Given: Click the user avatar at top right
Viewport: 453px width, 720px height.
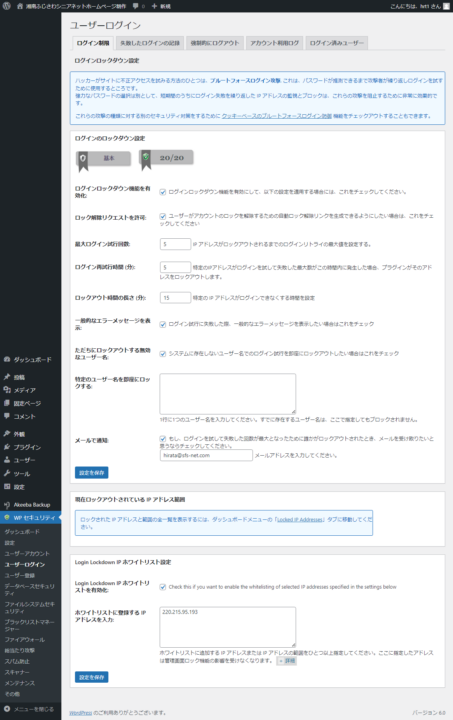Looking at the screenshot, I should 446,6.
